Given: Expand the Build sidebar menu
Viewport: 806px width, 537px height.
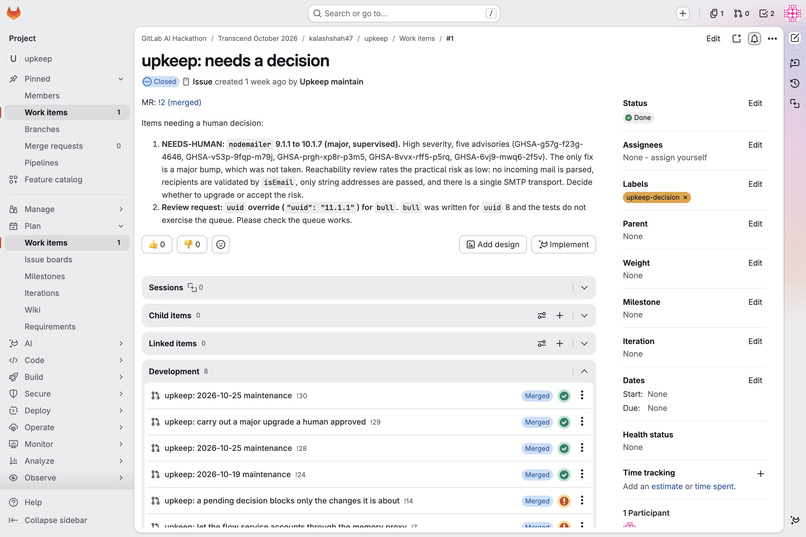Looking at the screenshot, I should [x=67, y=377].
